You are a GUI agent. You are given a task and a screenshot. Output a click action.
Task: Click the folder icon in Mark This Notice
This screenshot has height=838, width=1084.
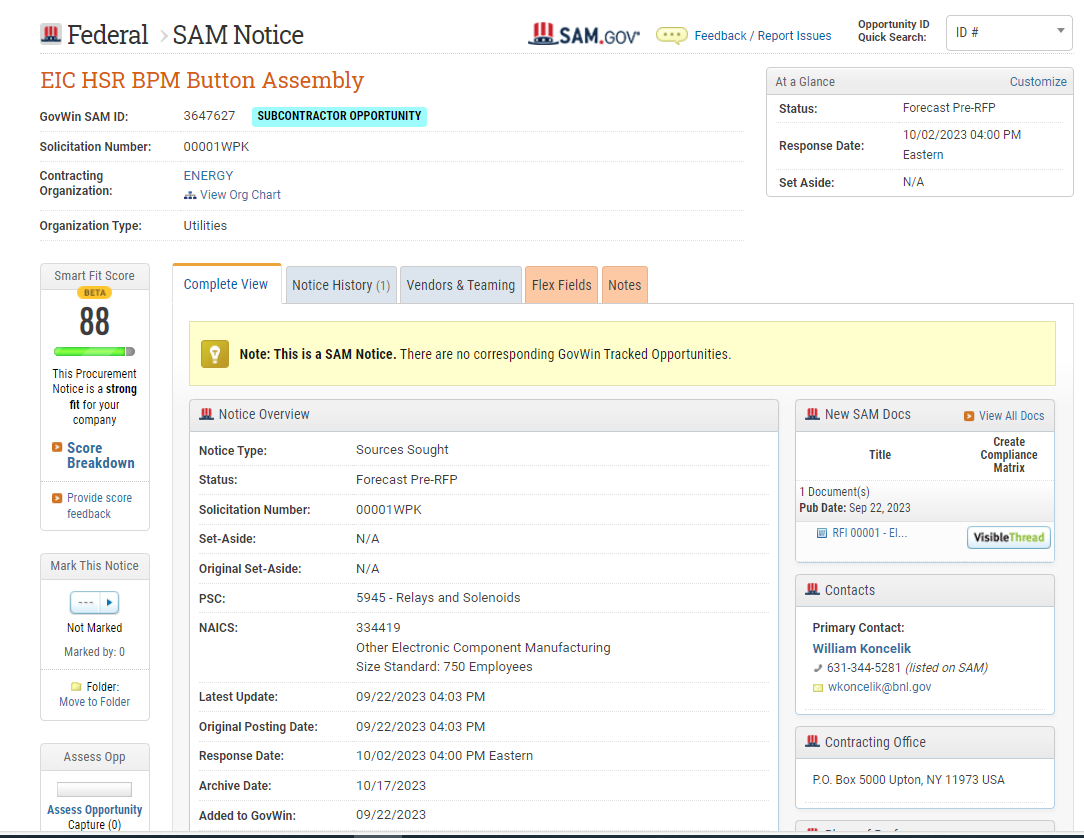76,687
